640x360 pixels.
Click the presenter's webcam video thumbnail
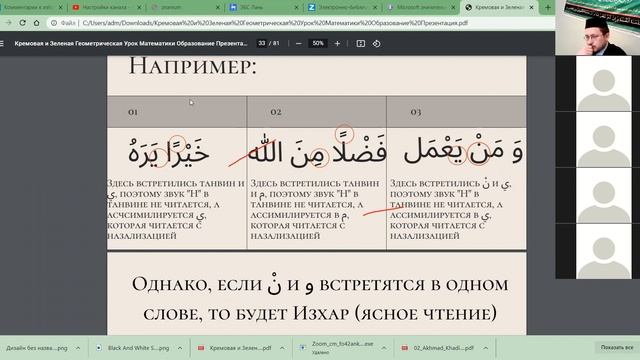point(597,28)
